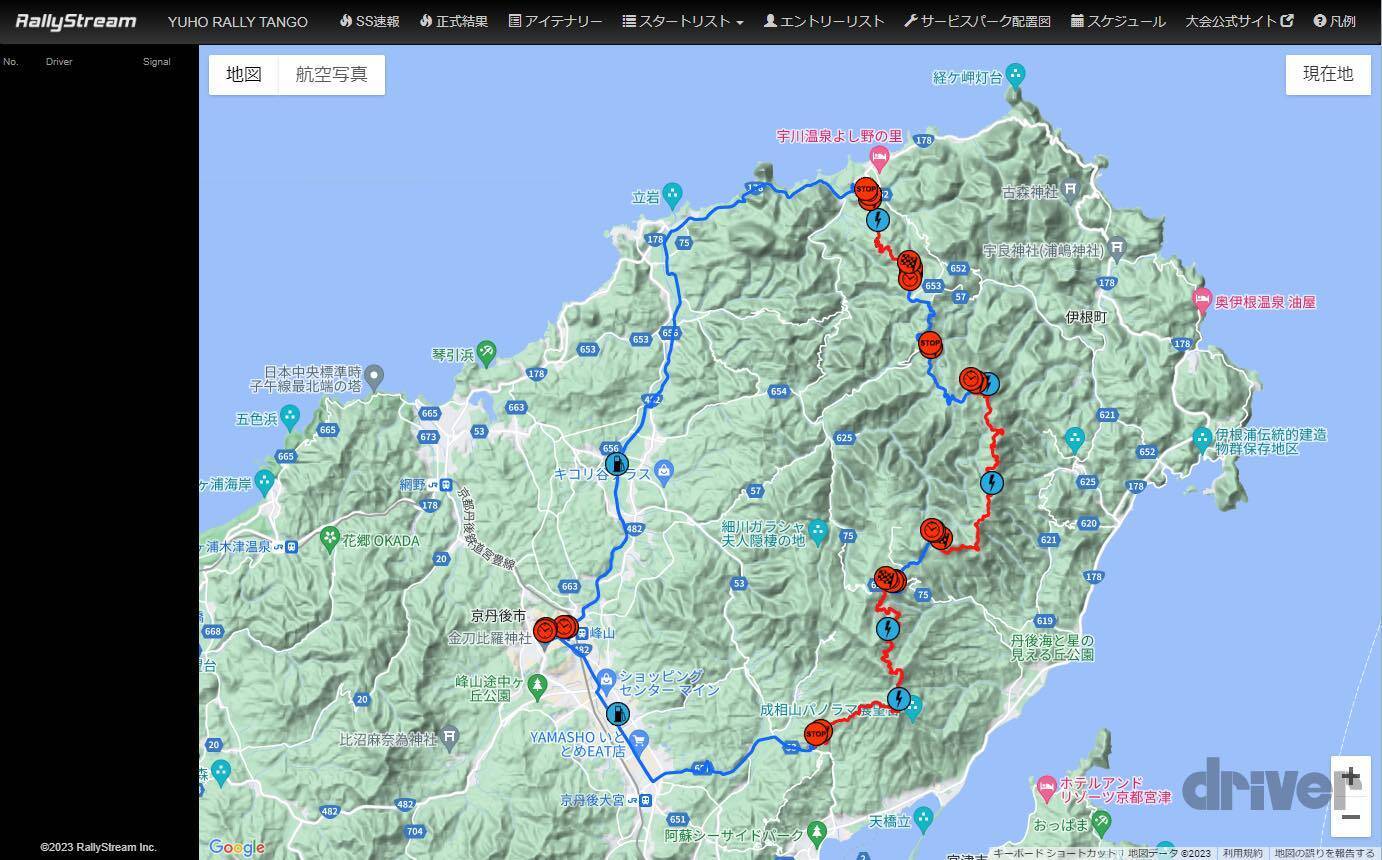Click the lightning marker beside 成相山パノラマ展望所
Viewport: 1382px width, 860px height.
(899, 699)
